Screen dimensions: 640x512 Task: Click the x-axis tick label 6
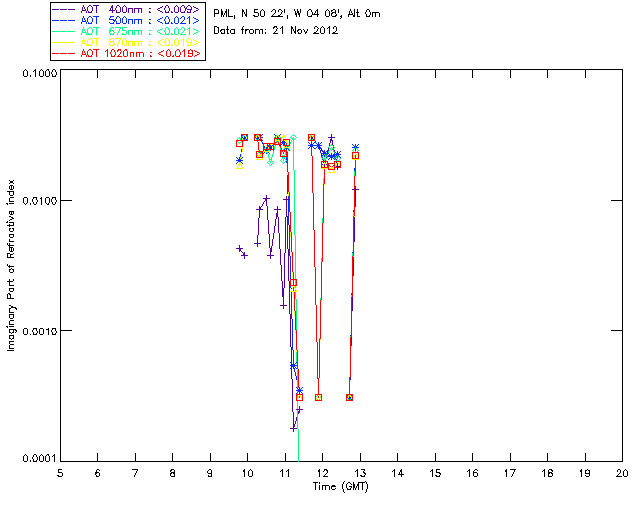click(98, 473)
